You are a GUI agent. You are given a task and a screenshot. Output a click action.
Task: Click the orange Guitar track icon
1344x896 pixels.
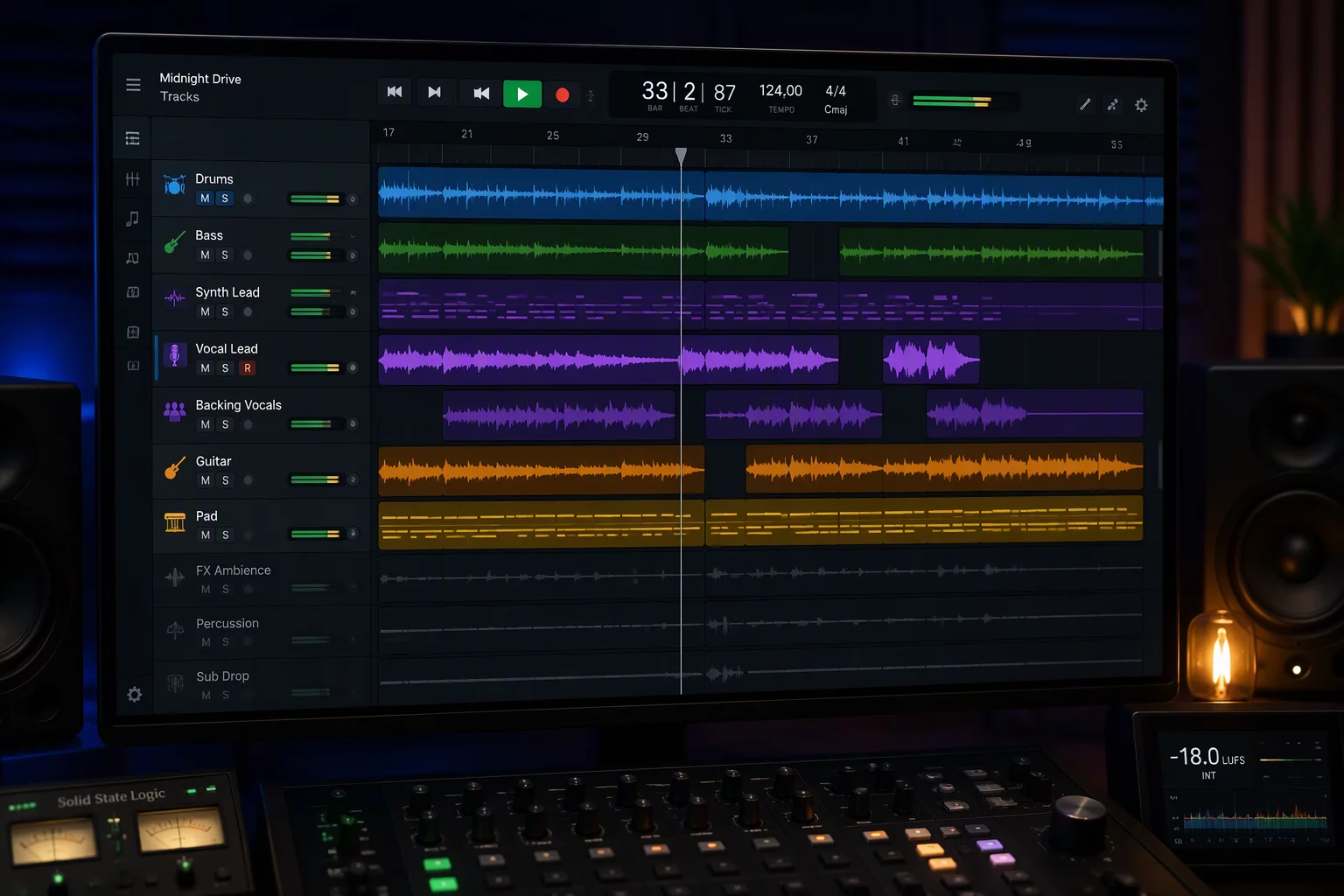pos(174,468)
